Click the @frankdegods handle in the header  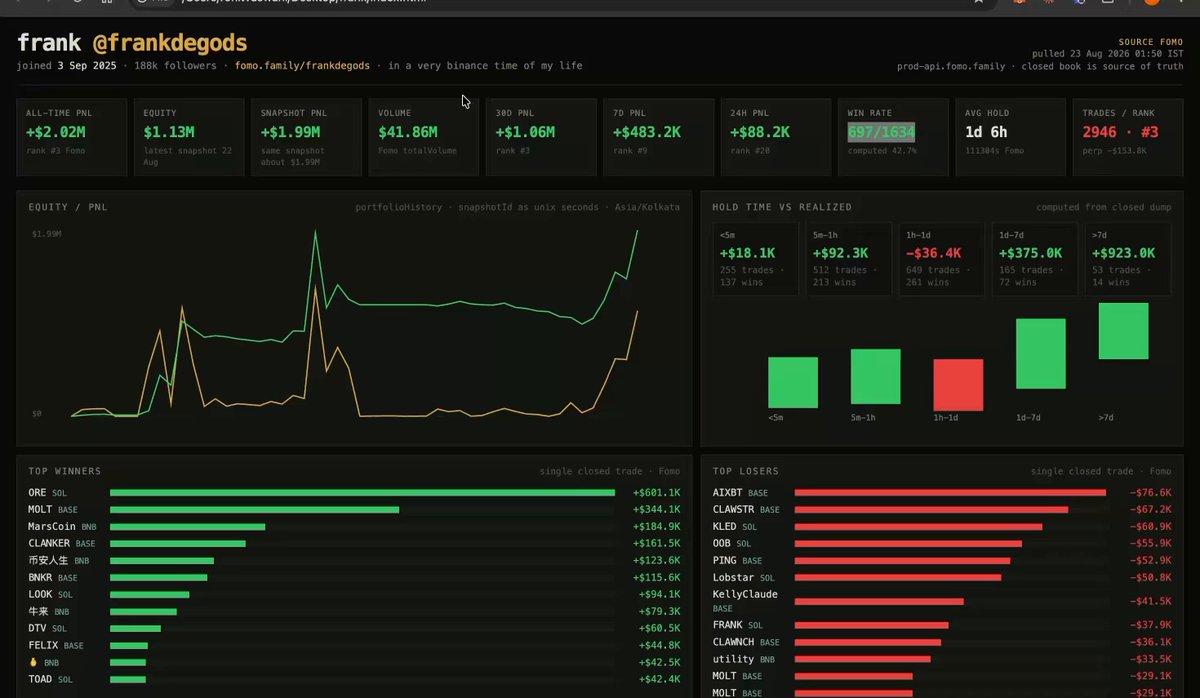click(x=170, y=43)
